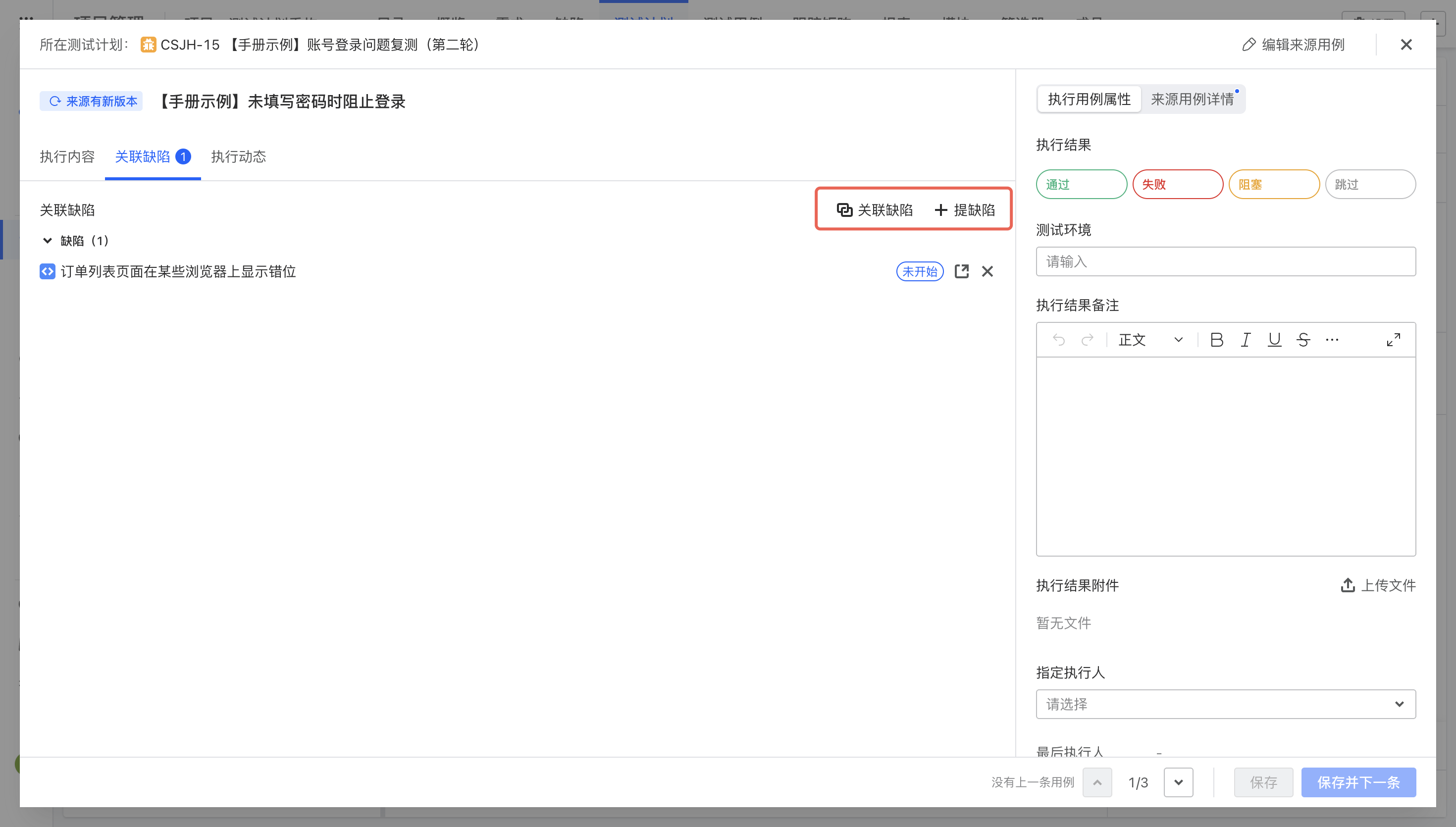This screenshot has height=827, width=1456.
Task: Toggle italic formatting in remark editor
Action: pos(1246,340)
